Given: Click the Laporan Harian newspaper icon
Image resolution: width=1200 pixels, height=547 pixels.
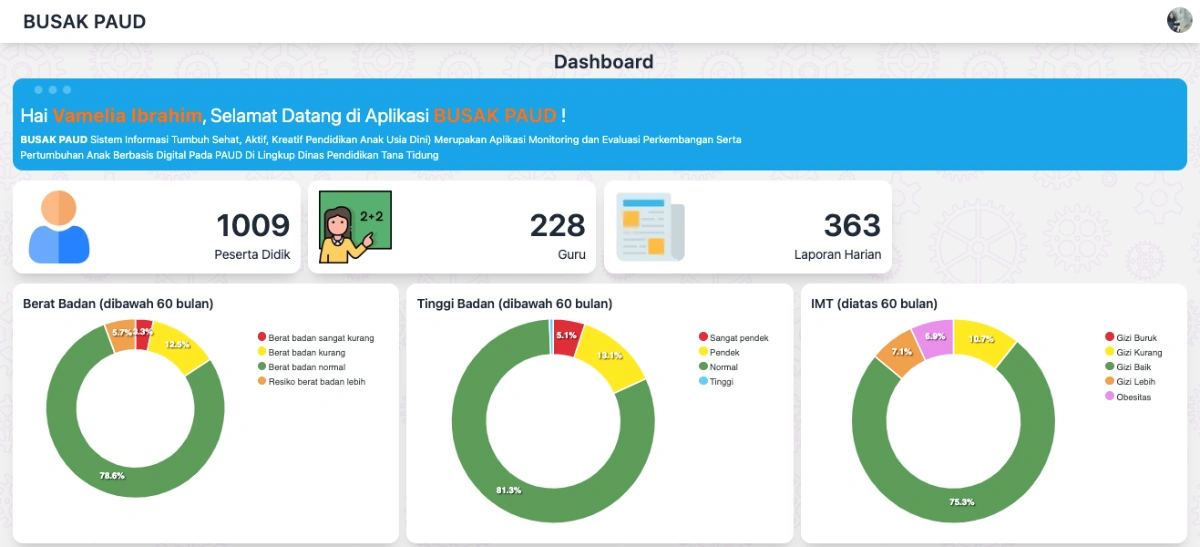Looking at the screenshot, I should (x=649, y=227).
